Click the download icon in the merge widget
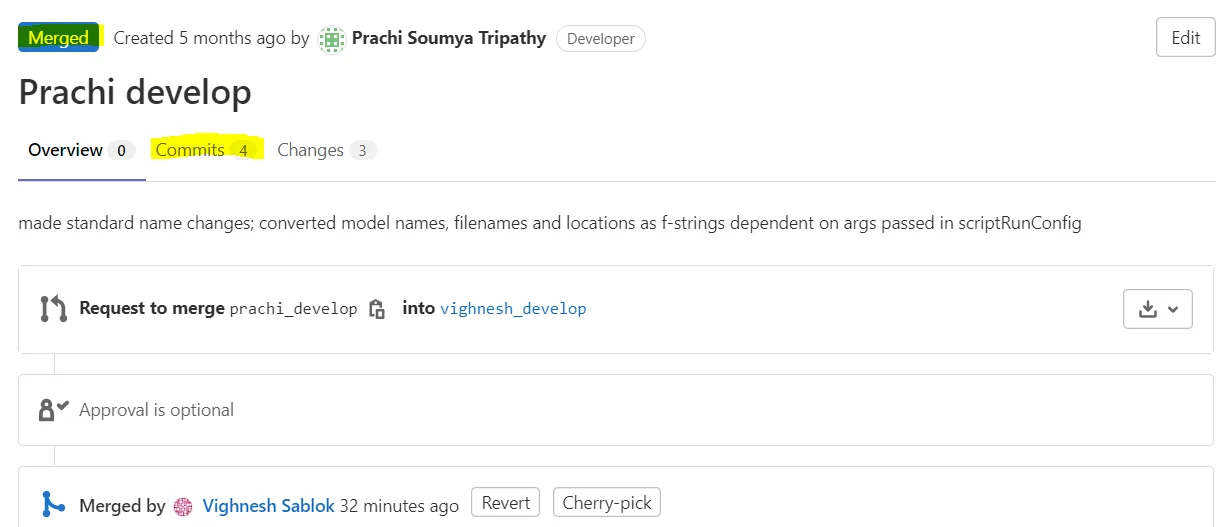The width and height of the screenshot is (1232, 527). click(1147, 309)
